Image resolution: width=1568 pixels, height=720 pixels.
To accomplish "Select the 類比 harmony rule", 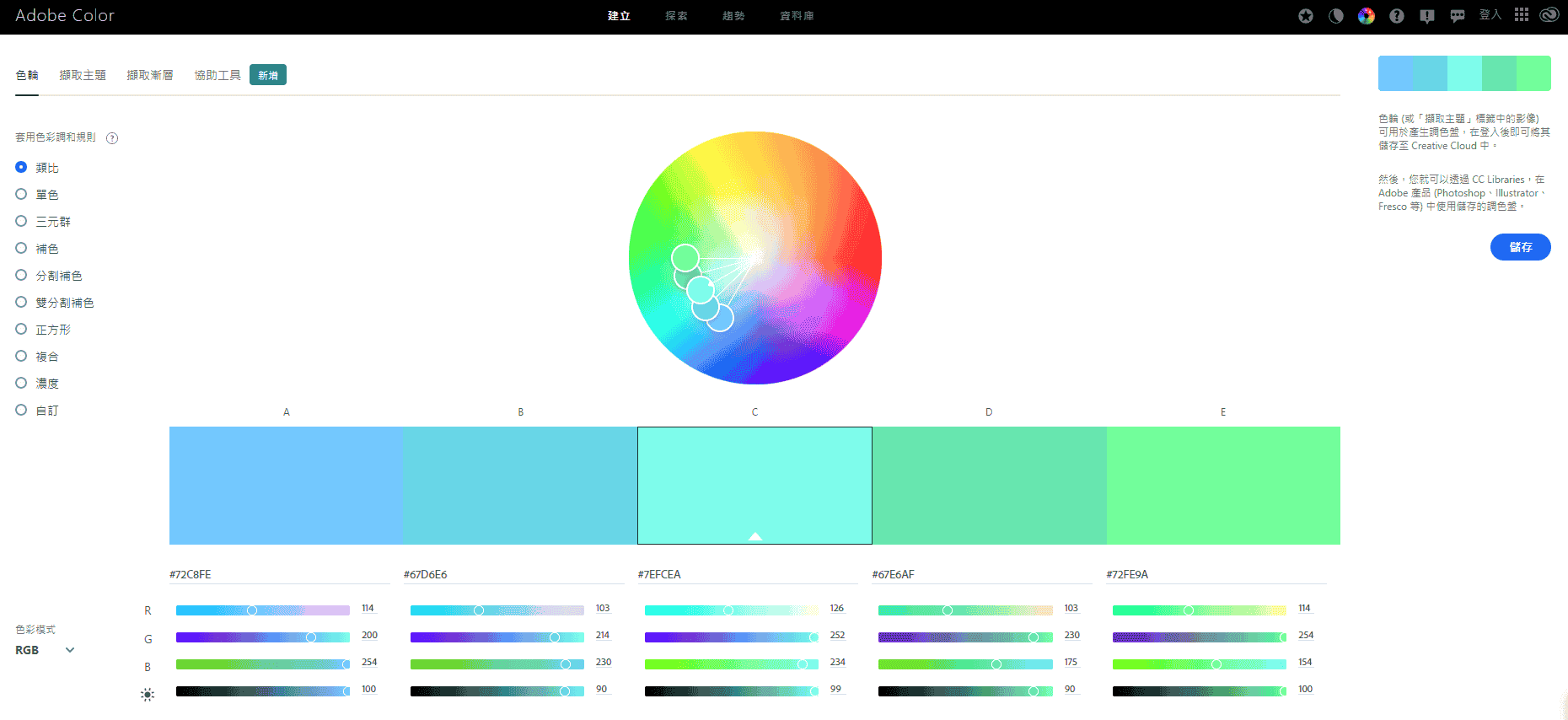I will click(x=37, y=168).
